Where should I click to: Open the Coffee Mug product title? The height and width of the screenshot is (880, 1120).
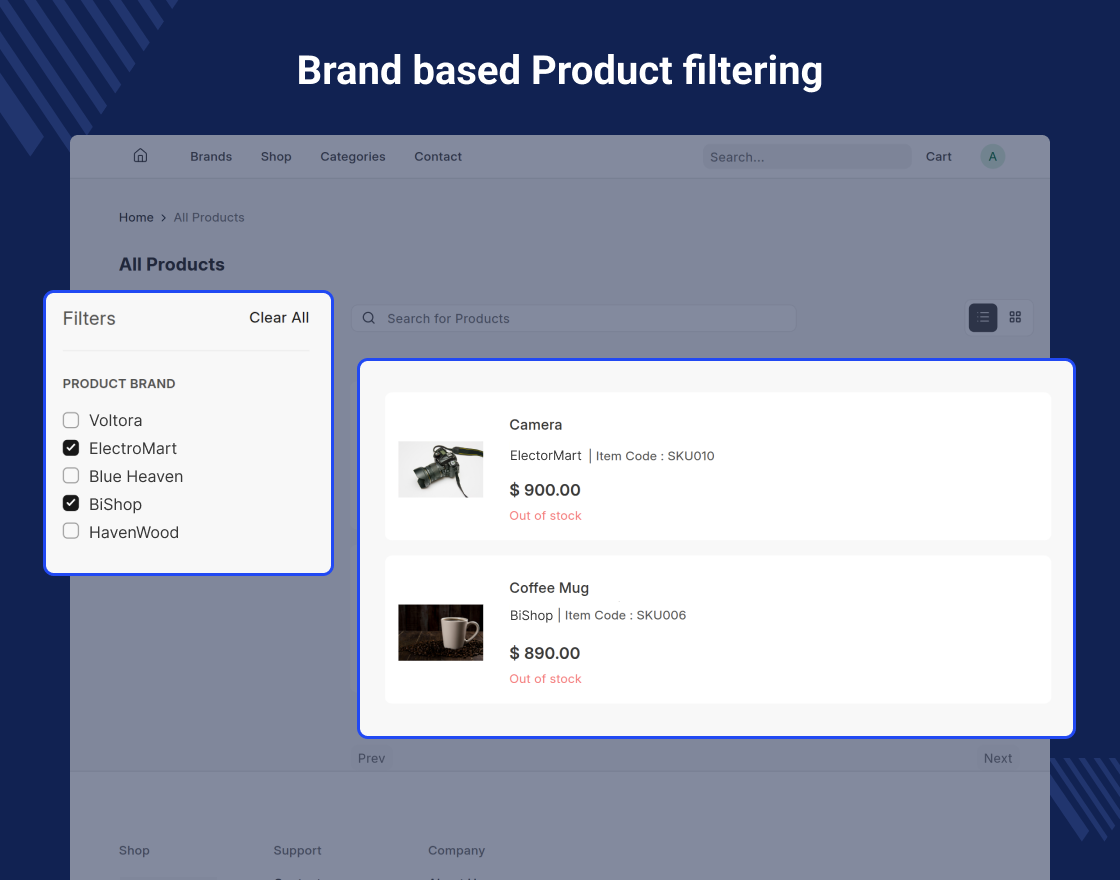[x=549, y=588]
